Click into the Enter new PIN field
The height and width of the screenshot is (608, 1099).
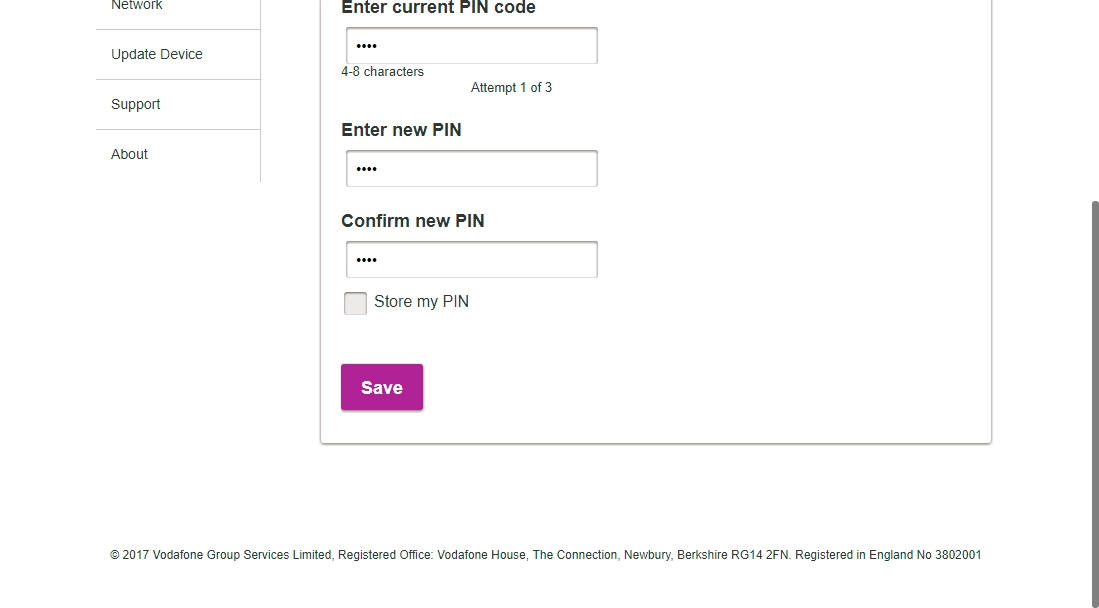[471, 169]
